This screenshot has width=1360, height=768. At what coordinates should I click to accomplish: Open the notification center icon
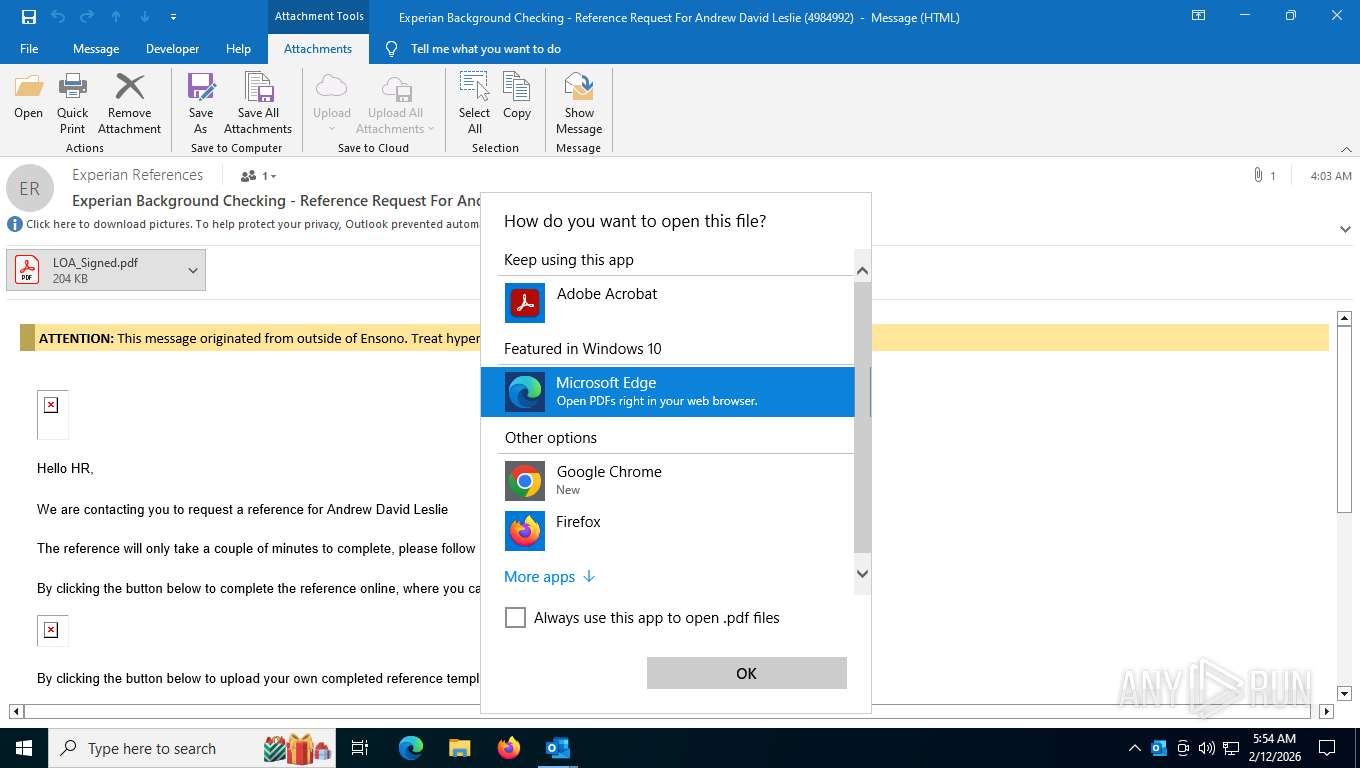[1327, 747]
